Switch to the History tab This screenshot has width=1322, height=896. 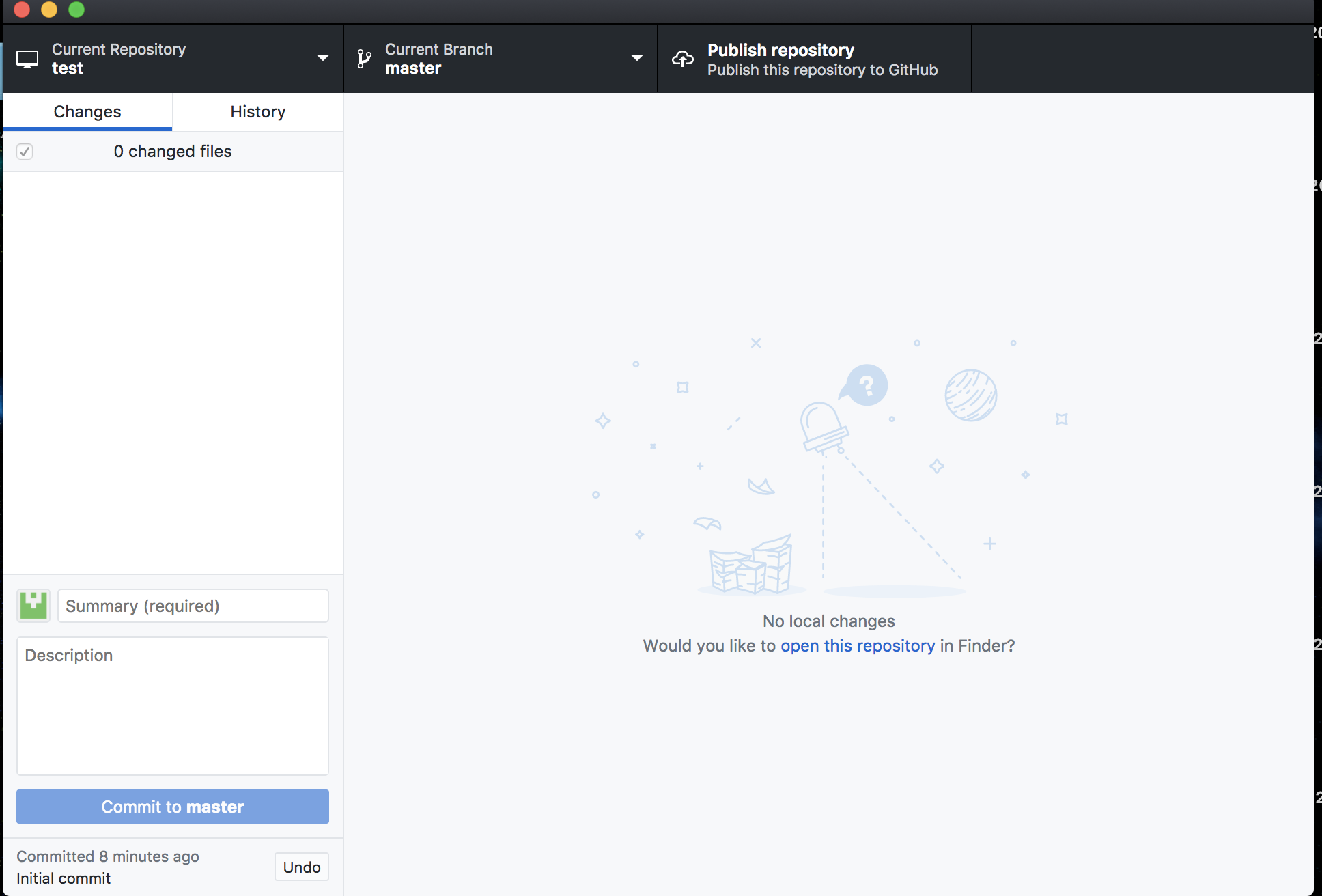(257, 111)
